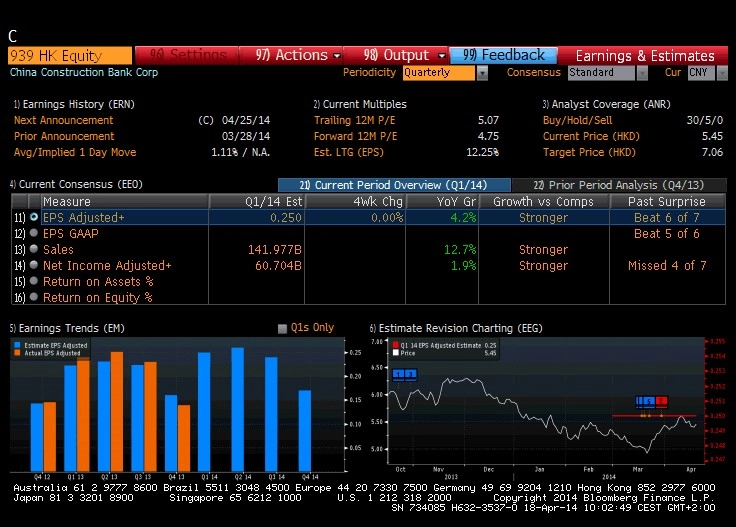Select the EPS GAAP radio button
Screen dimensions: 736x527
coord(34,233)
